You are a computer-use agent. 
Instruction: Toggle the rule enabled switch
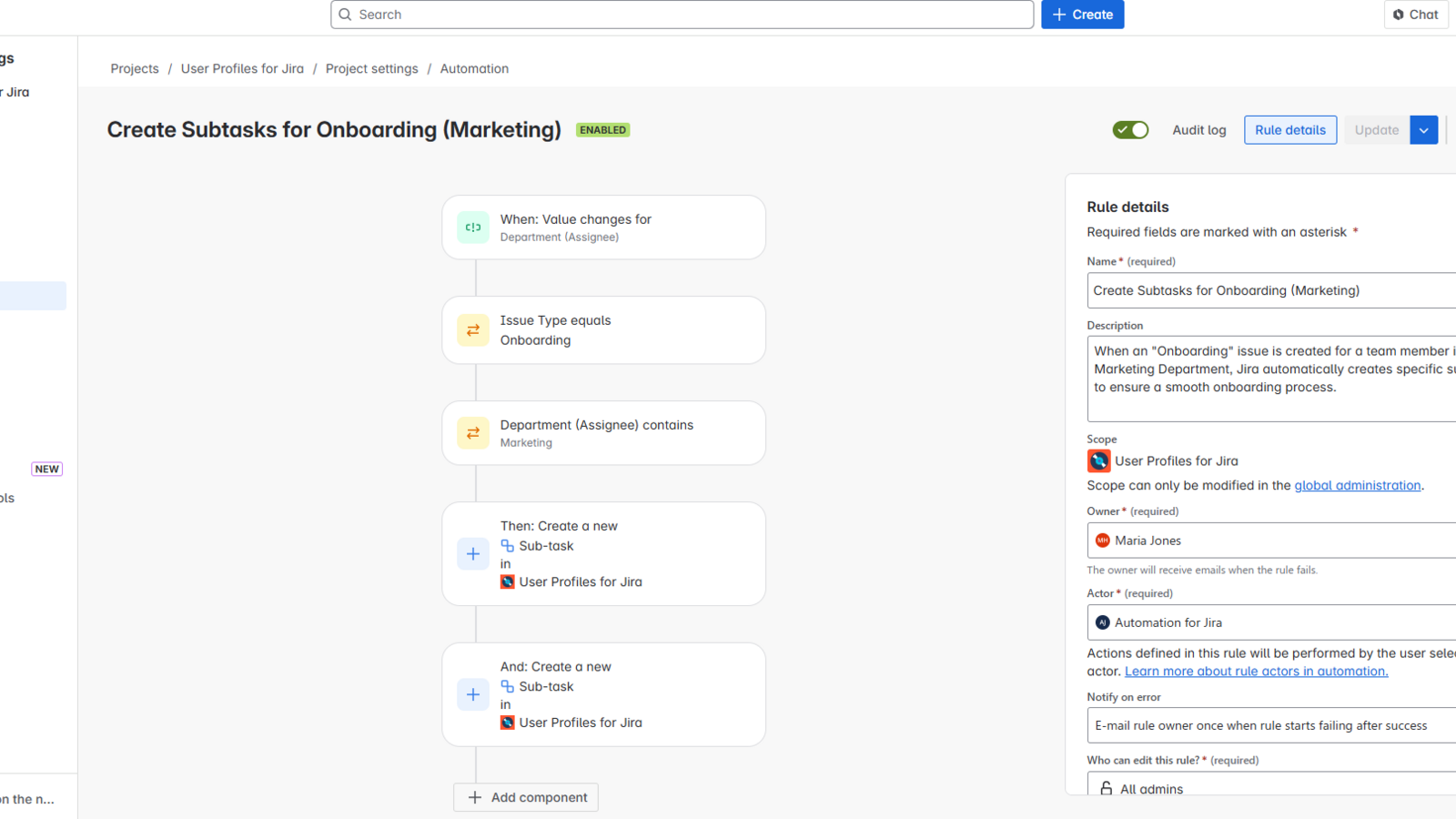click(x=1130, y=130)
